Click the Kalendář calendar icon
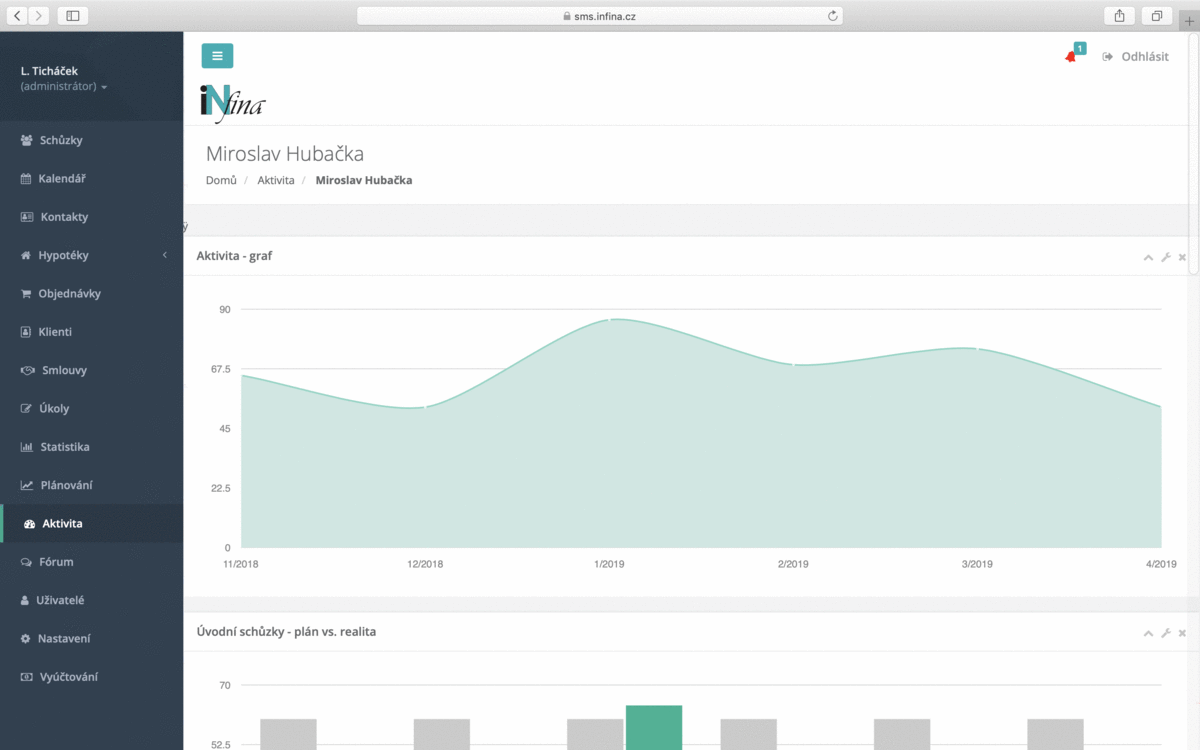The height and width of the screenshot is (750, 1200). (26, 178)
